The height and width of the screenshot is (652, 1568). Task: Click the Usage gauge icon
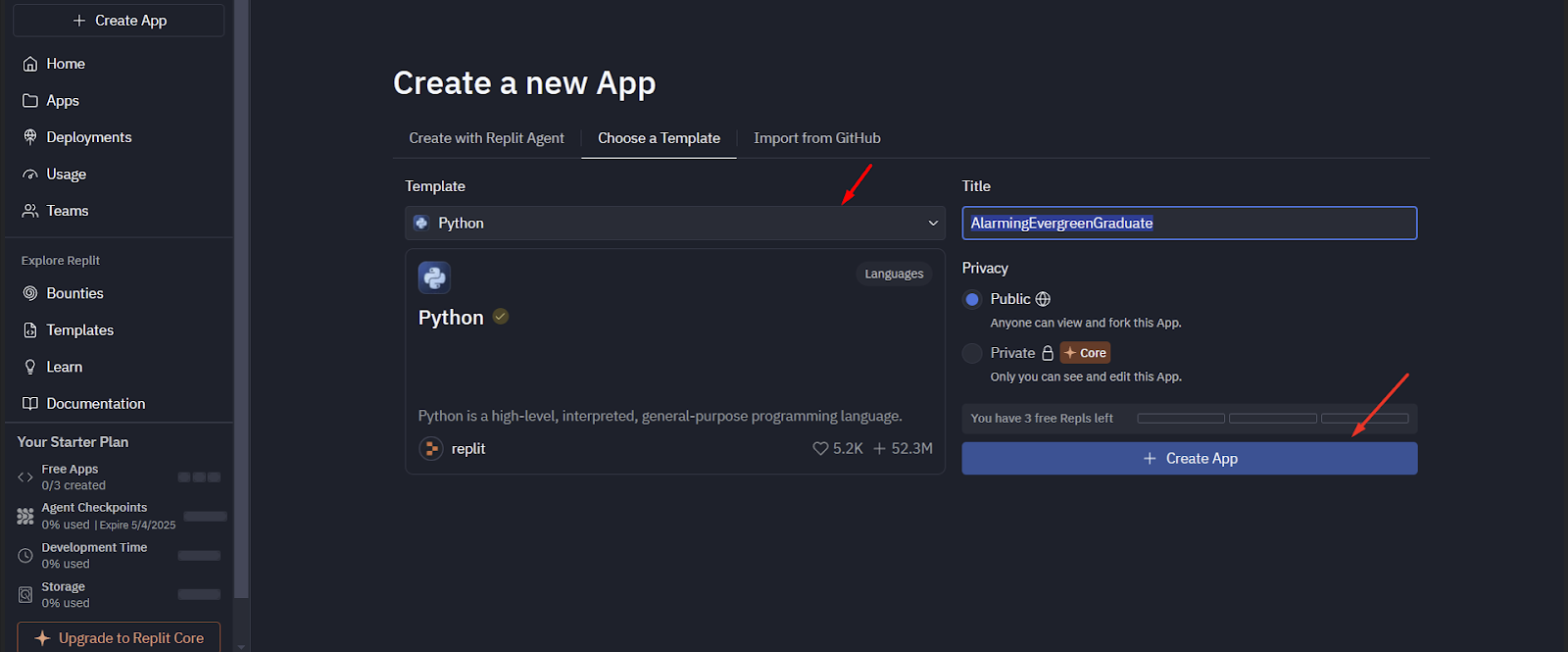click(x=30, y=175)
